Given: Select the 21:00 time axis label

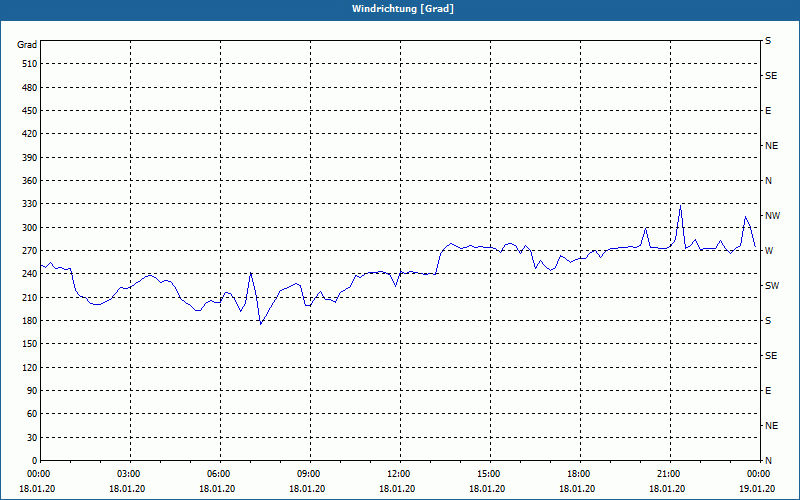Looking at the screenshot, I should [x=669, y=474].
